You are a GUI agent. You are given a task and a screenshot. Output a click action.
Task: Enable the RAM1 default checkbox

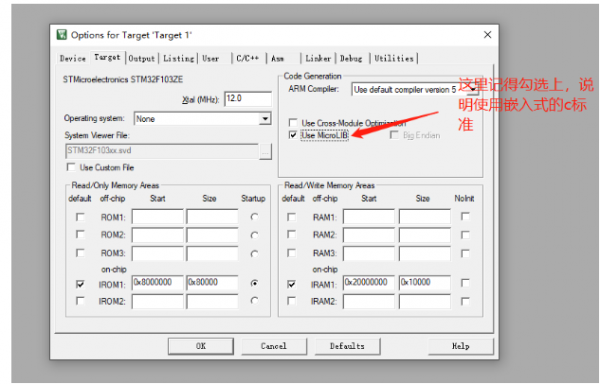click(292, 217)
